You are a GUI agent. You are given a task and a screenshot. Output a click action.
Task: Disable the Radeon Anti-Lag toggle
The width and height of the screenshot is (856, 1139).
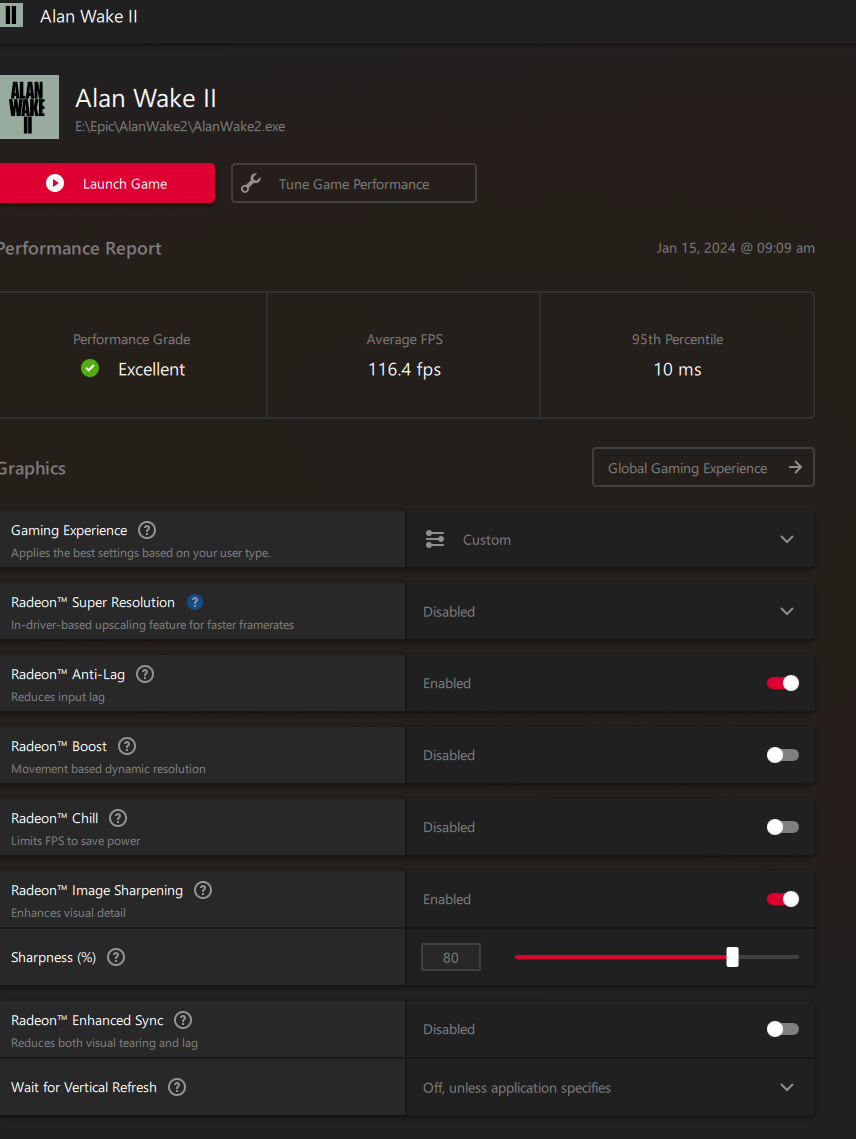pyautogui.click(x=783, y=683)
